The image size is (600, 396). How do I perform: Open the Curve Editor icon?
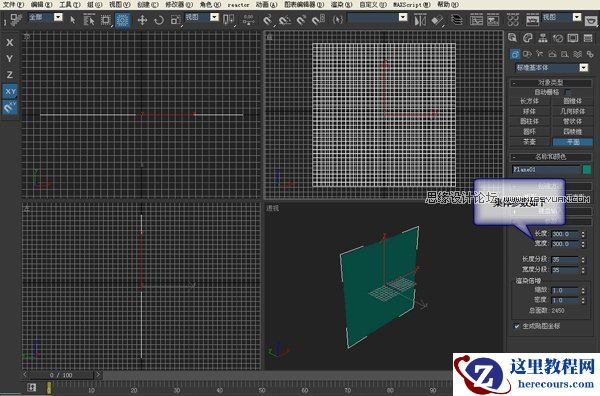(476, 20)
